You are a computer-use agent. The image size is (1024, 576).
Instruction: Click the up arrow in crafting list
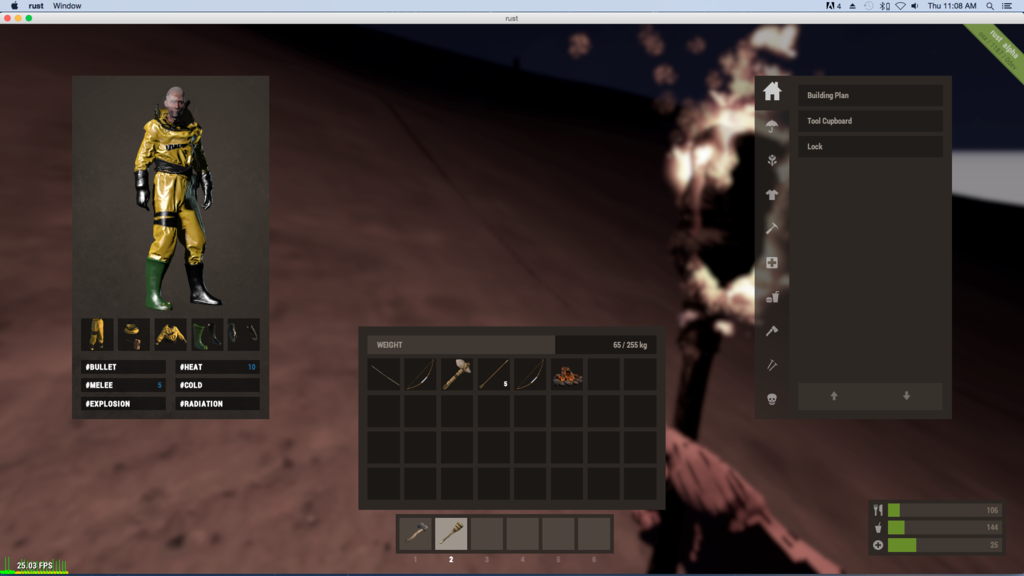coord(834,396)
